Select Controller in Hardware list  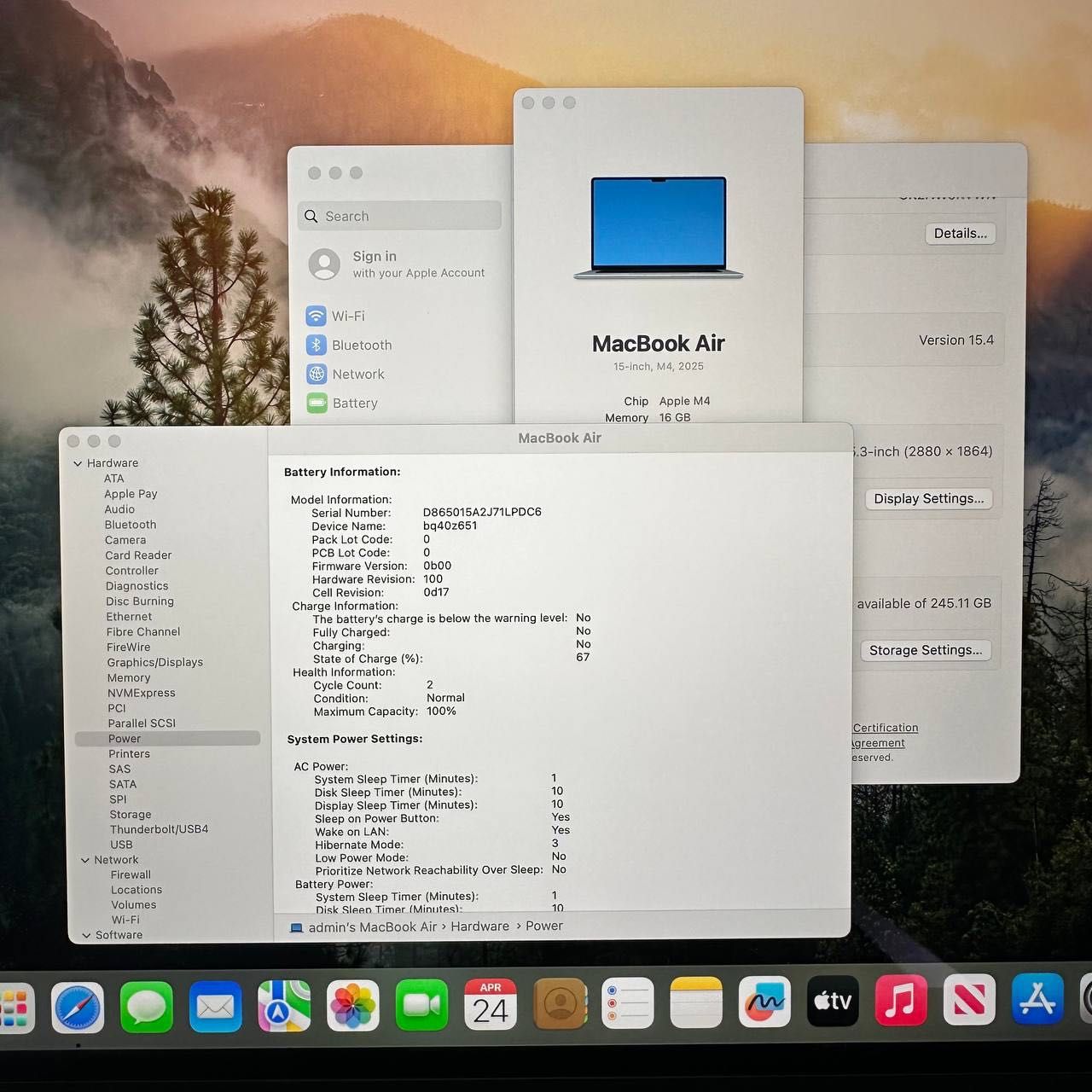(x=131, y=571)
